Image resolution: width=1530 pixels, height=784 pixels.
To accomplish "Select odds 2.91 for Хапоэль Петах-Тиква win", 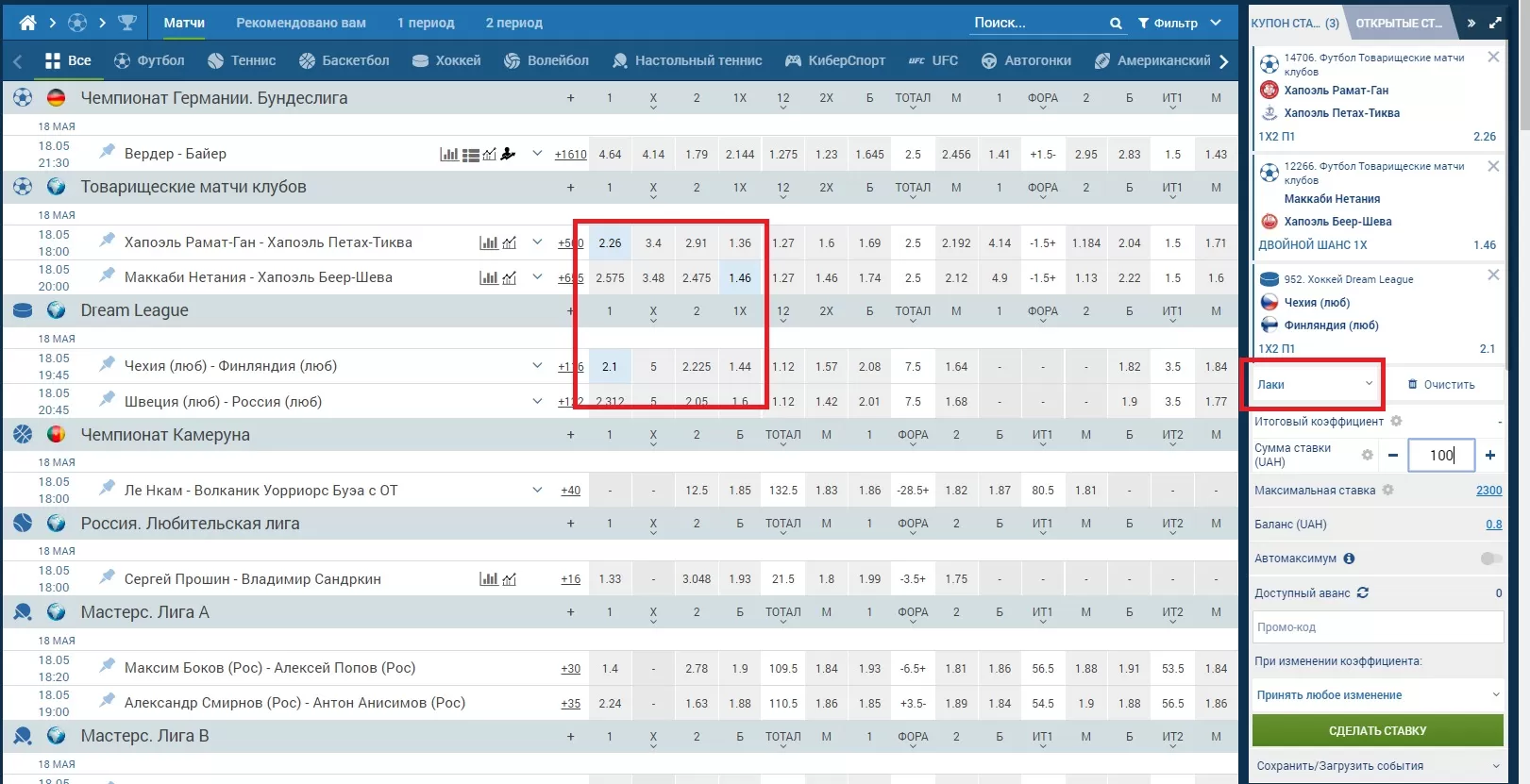I will [697, 243].
